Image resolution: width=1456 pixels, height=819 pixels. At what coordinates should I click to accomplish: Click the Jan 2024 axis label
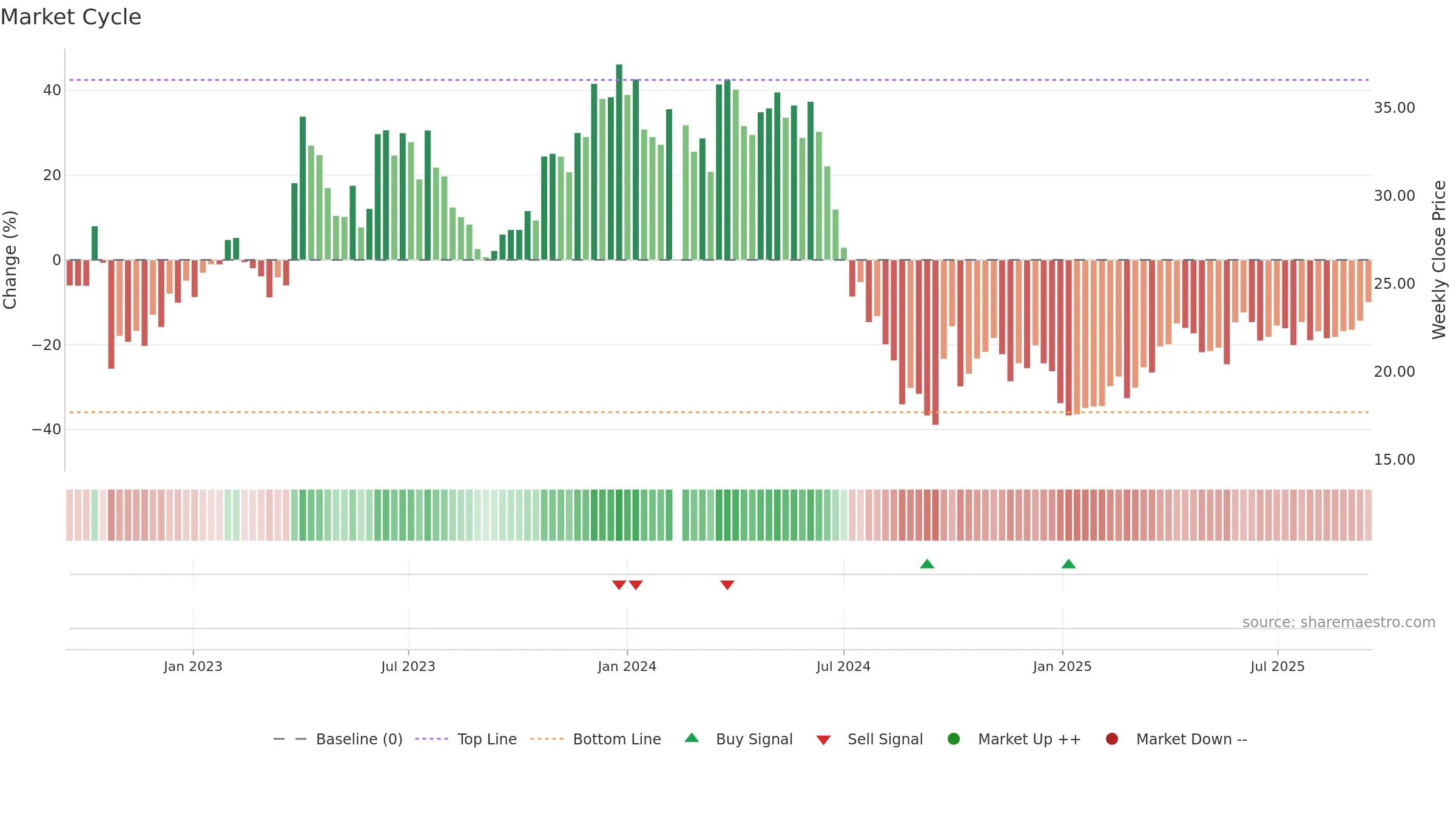coord(627,667)
